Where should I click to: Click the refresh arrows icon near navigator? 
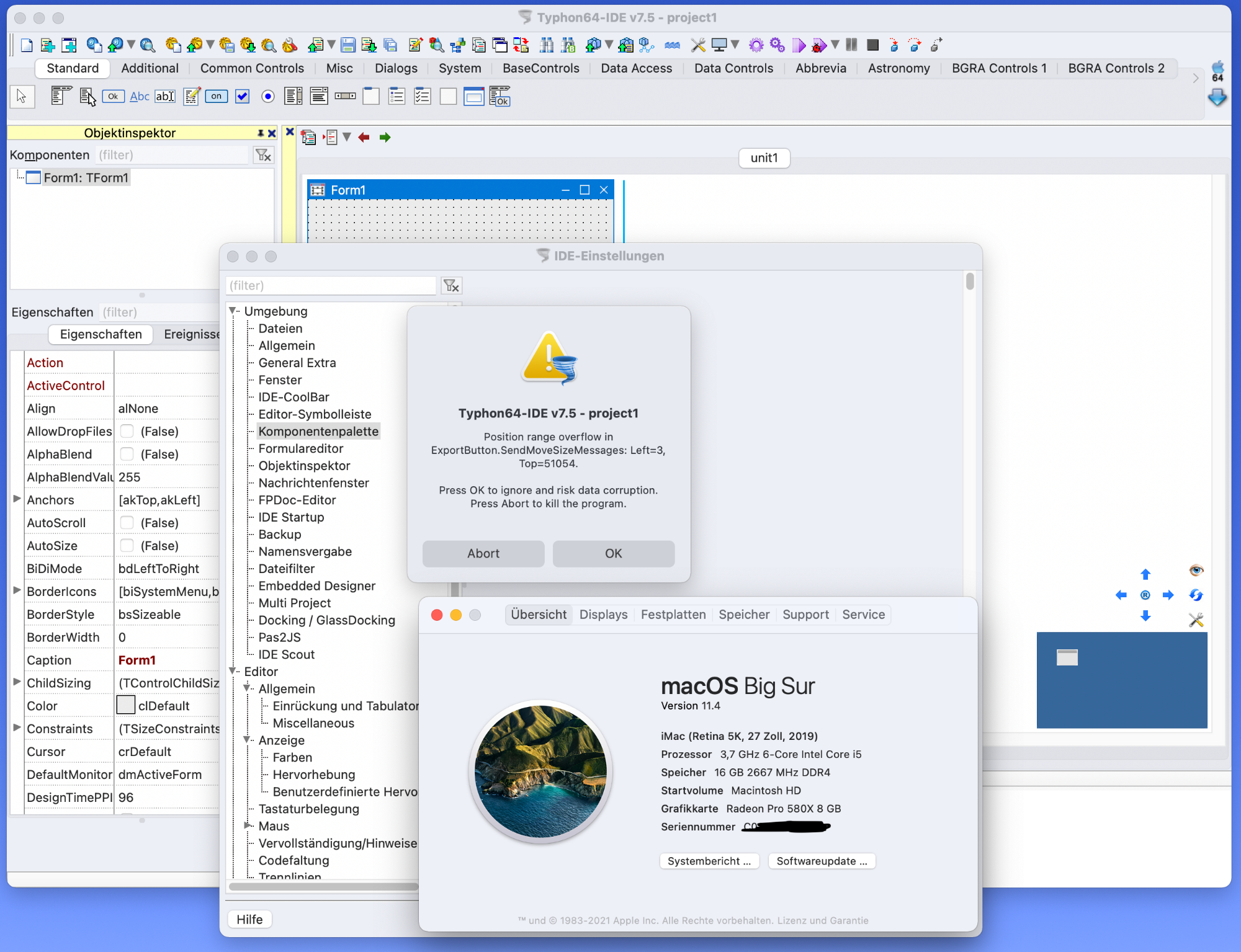click(1196, 595)
